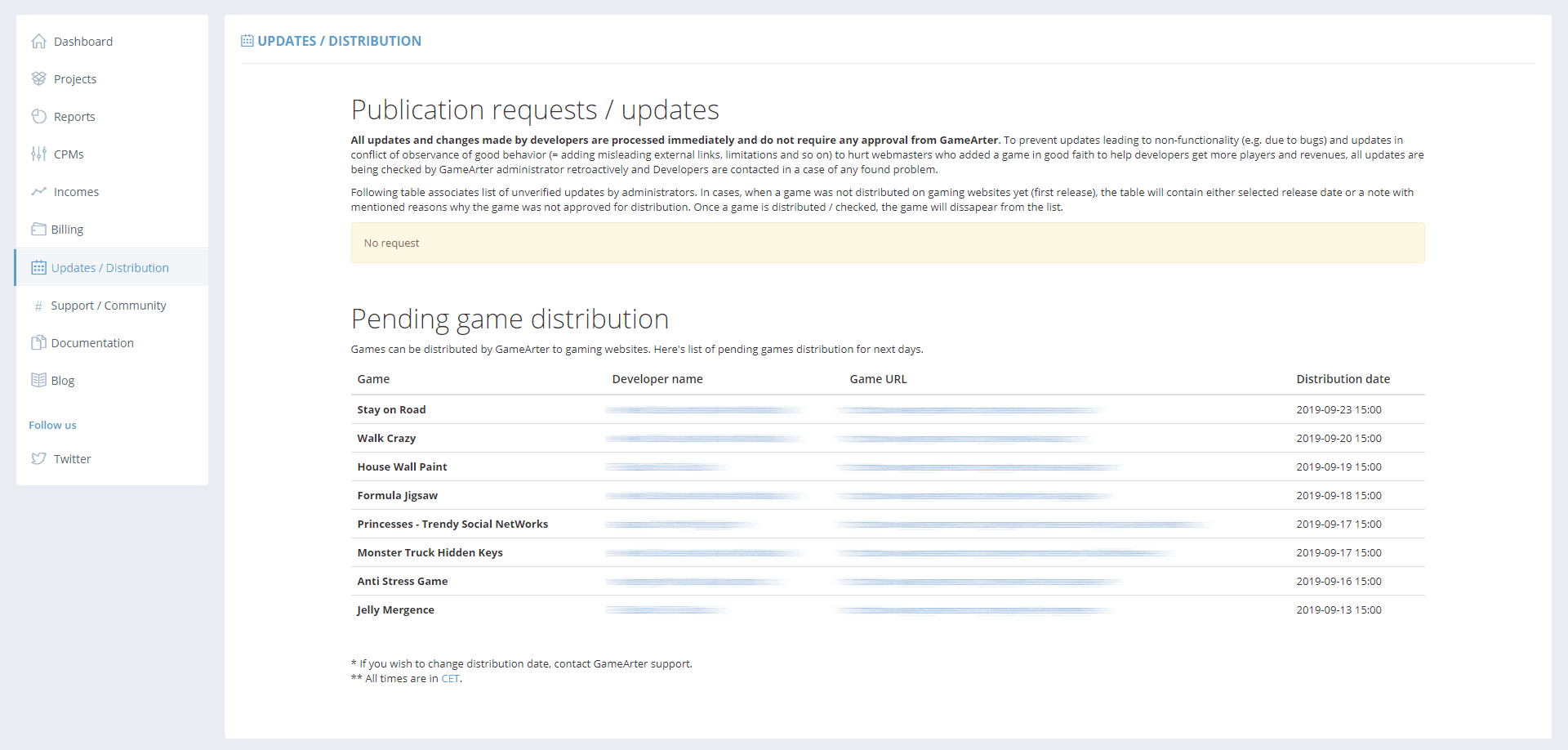The image size is (1568, 750).
Task: Click the Reports pie chart icon
Action: click(x=38, y=116)
